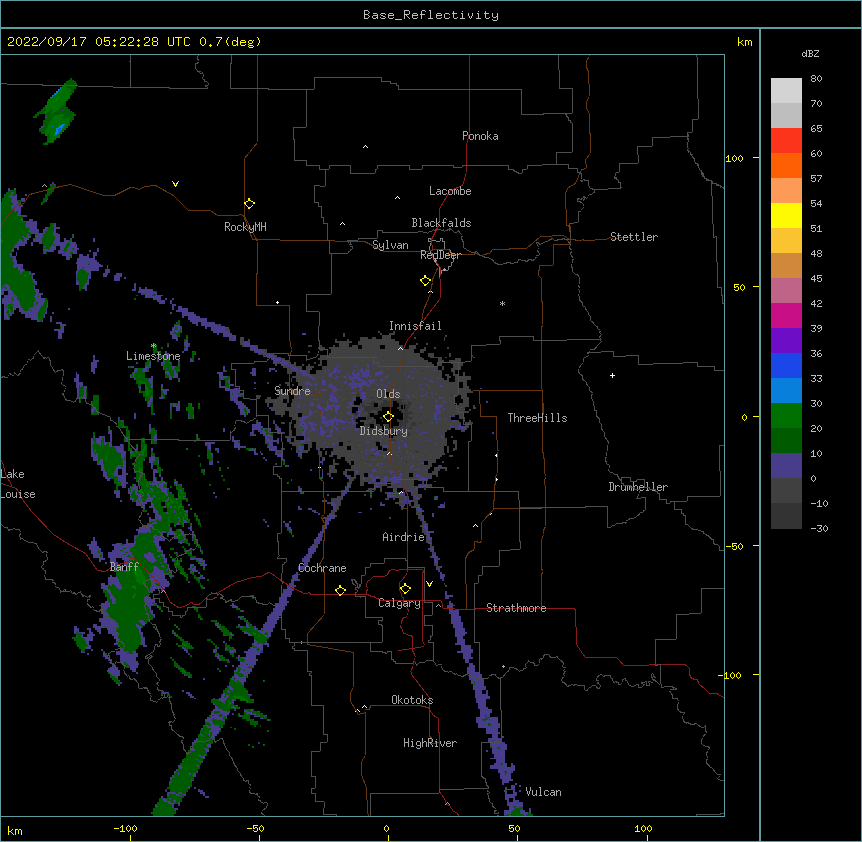
Task: Click the blue-core echo in northwest corner
Action: tap(57, 112)
